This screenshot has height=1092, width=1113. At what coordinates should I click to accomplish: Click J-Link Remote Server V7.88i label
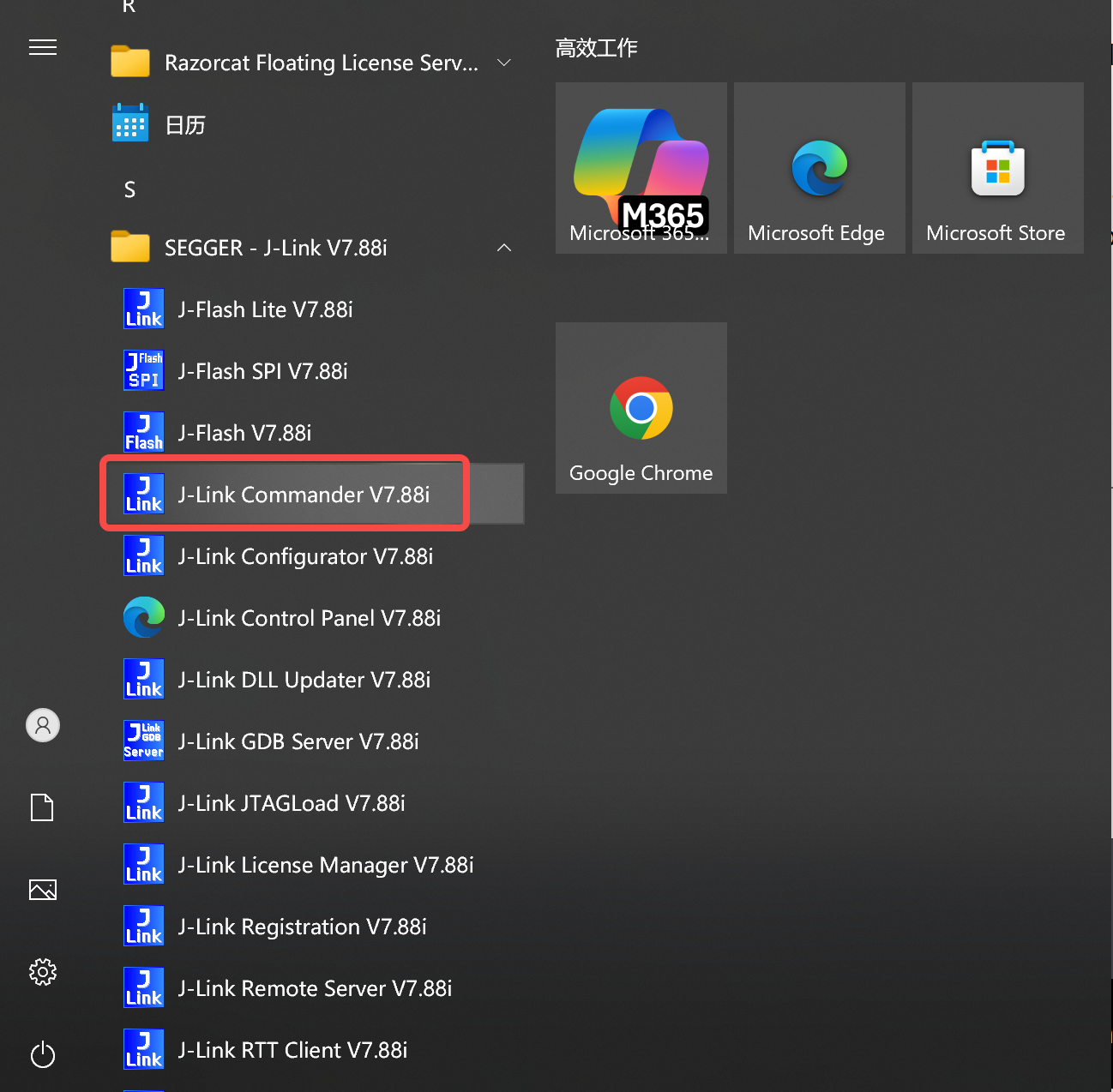(316, 988)
